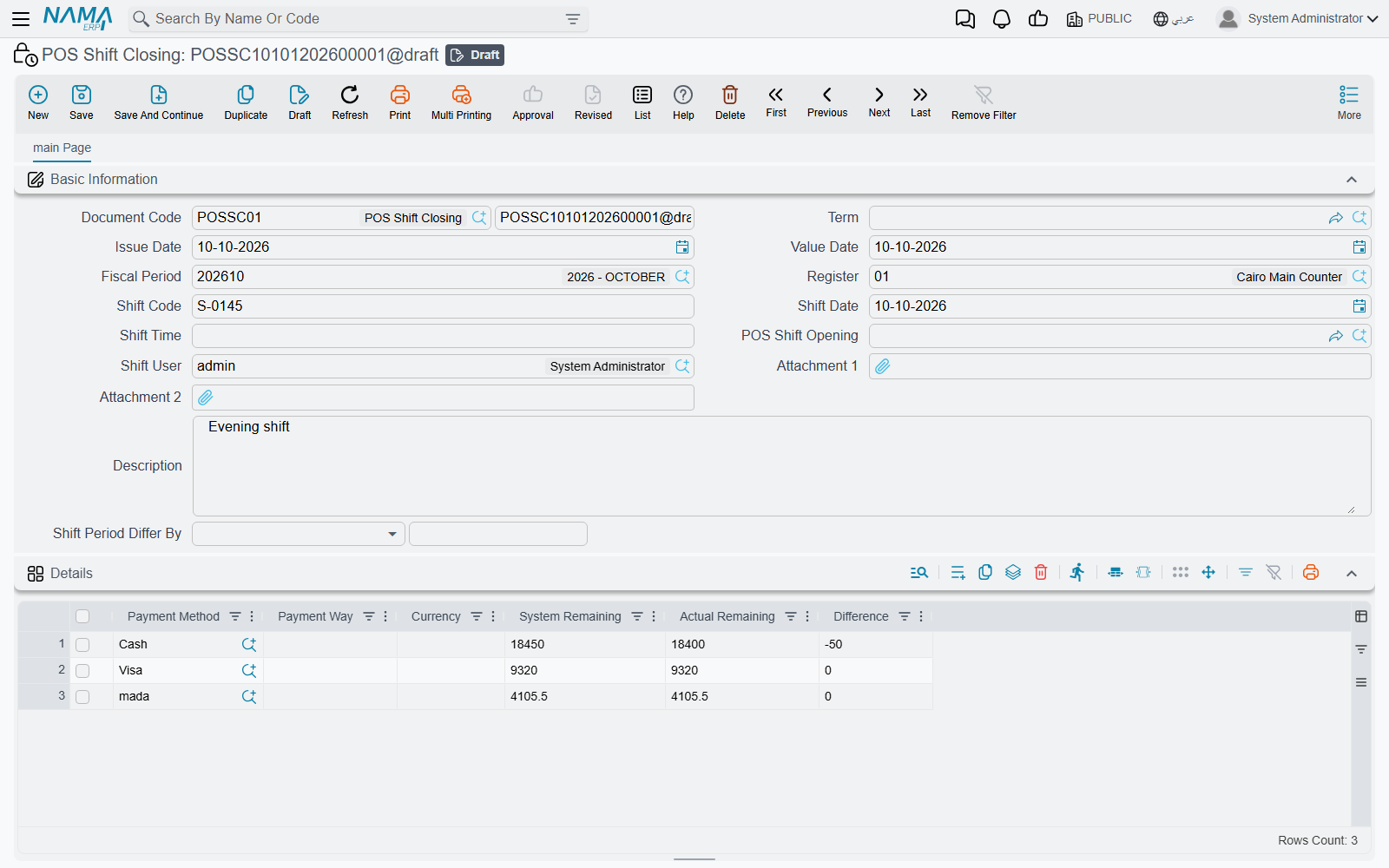Open the search box filter options
The width and height of the screenshot is (1389, 868).
click(573, 19)
